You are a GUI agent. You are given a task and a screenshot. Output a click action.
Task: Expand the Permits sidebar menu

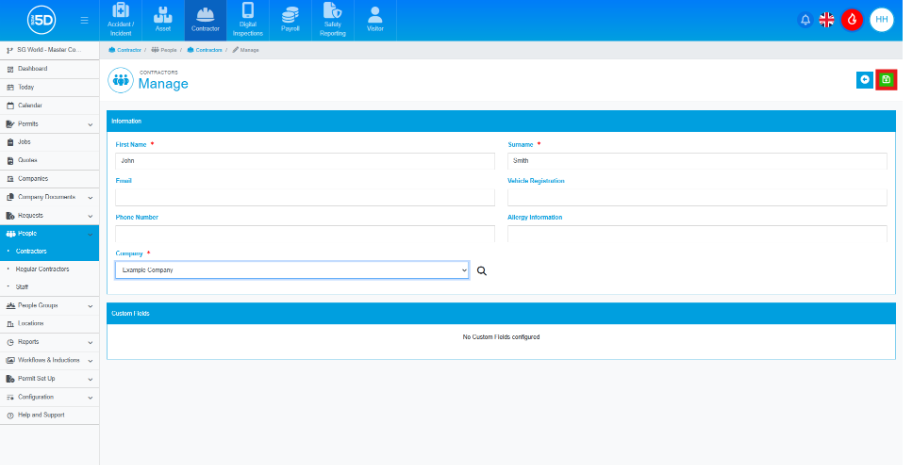(50, 124)
